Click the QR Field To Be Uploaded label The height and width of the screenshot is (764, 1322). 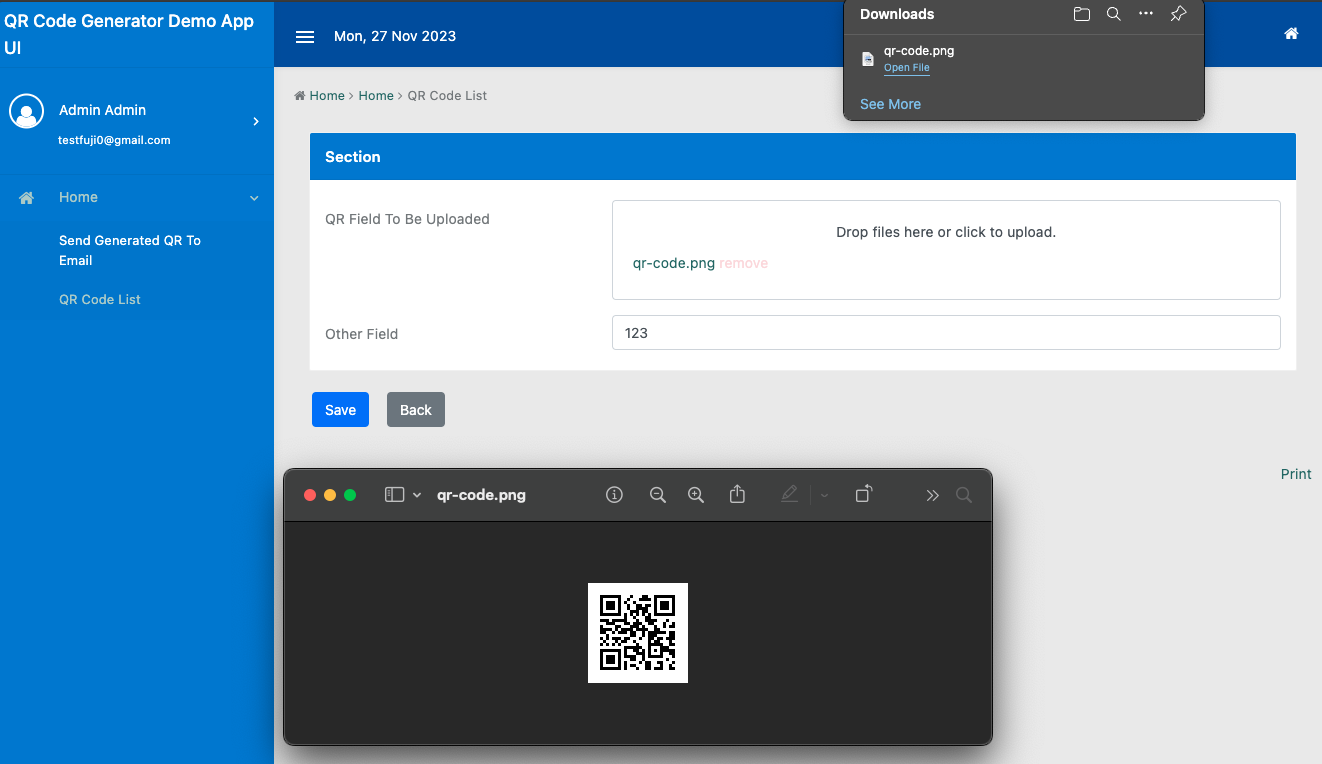[x=407, y=219]
